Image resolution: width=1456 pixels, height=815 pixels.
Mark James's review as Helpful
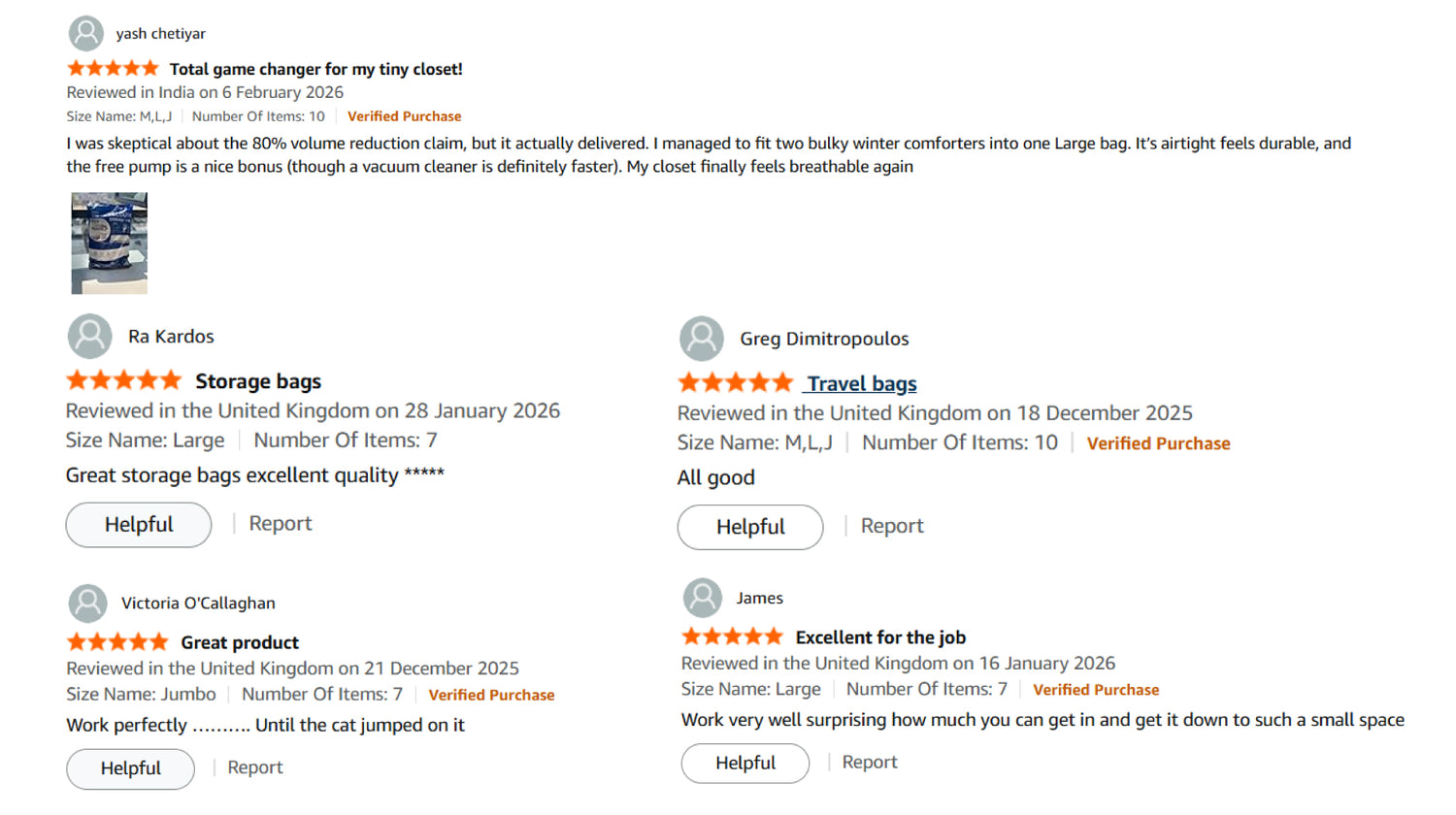(745, 764)
